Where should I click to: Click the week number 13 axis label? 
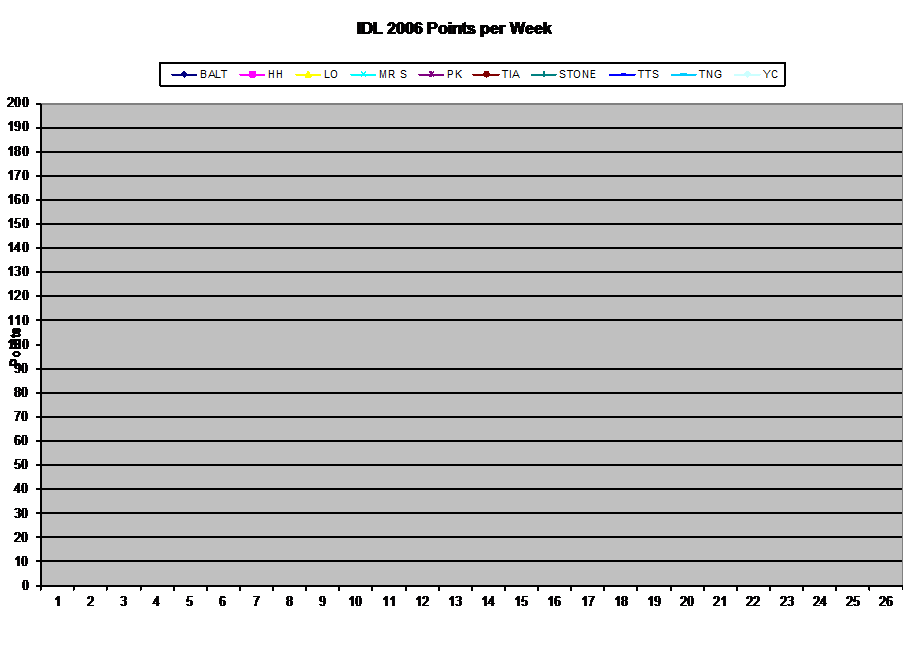[456, 602]
